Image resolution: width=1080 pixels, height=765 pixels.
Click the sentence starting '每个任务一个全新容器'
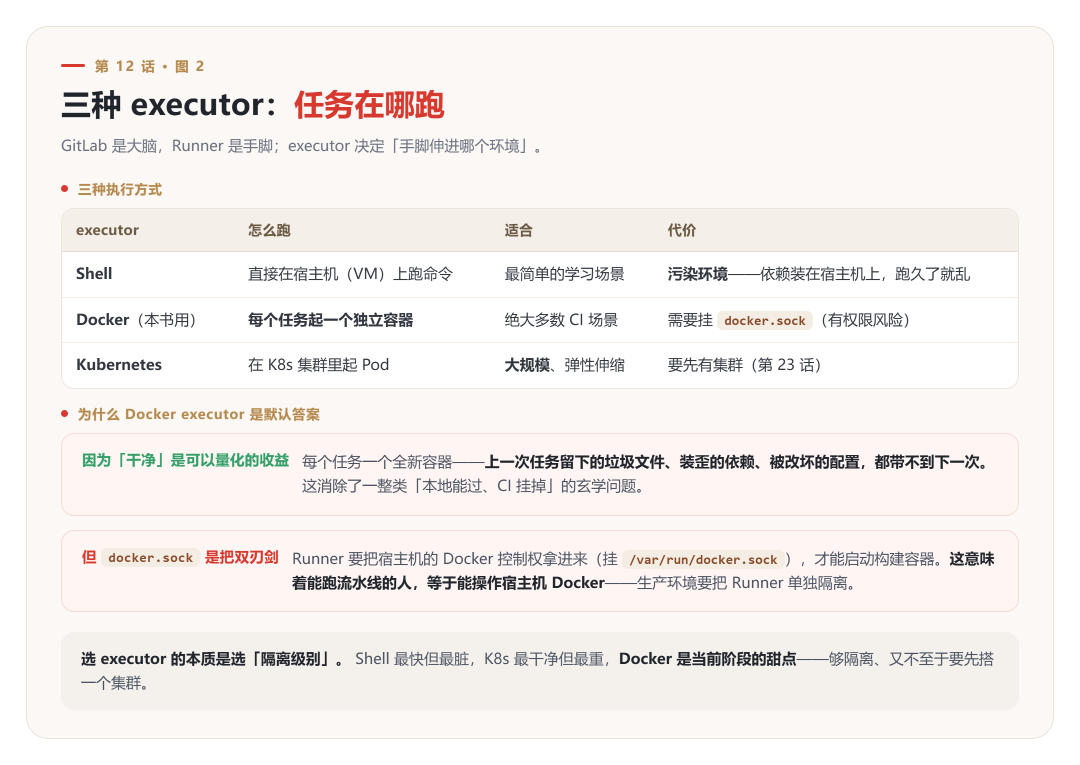(648, 462)
